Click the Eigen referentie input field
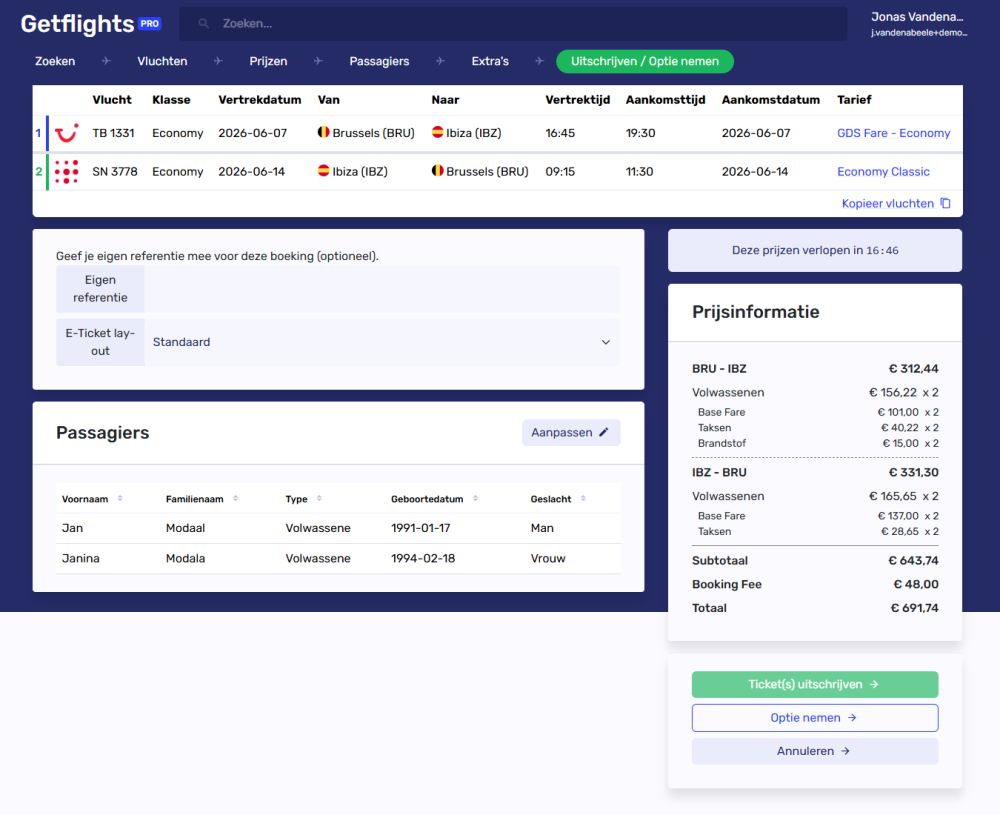Image resolution: width=1000 pixels, height=815 pixels. click(382, 289)
